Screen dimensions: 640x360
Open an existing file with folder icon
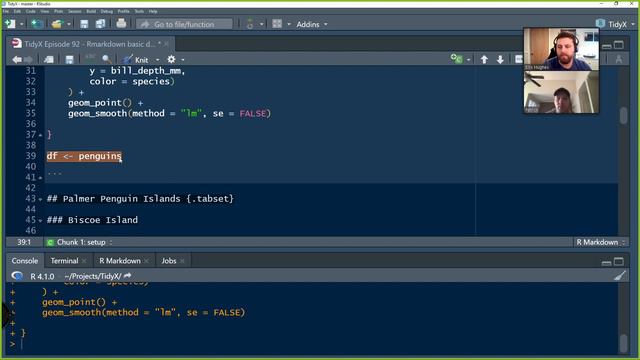(x=57, y=24)
